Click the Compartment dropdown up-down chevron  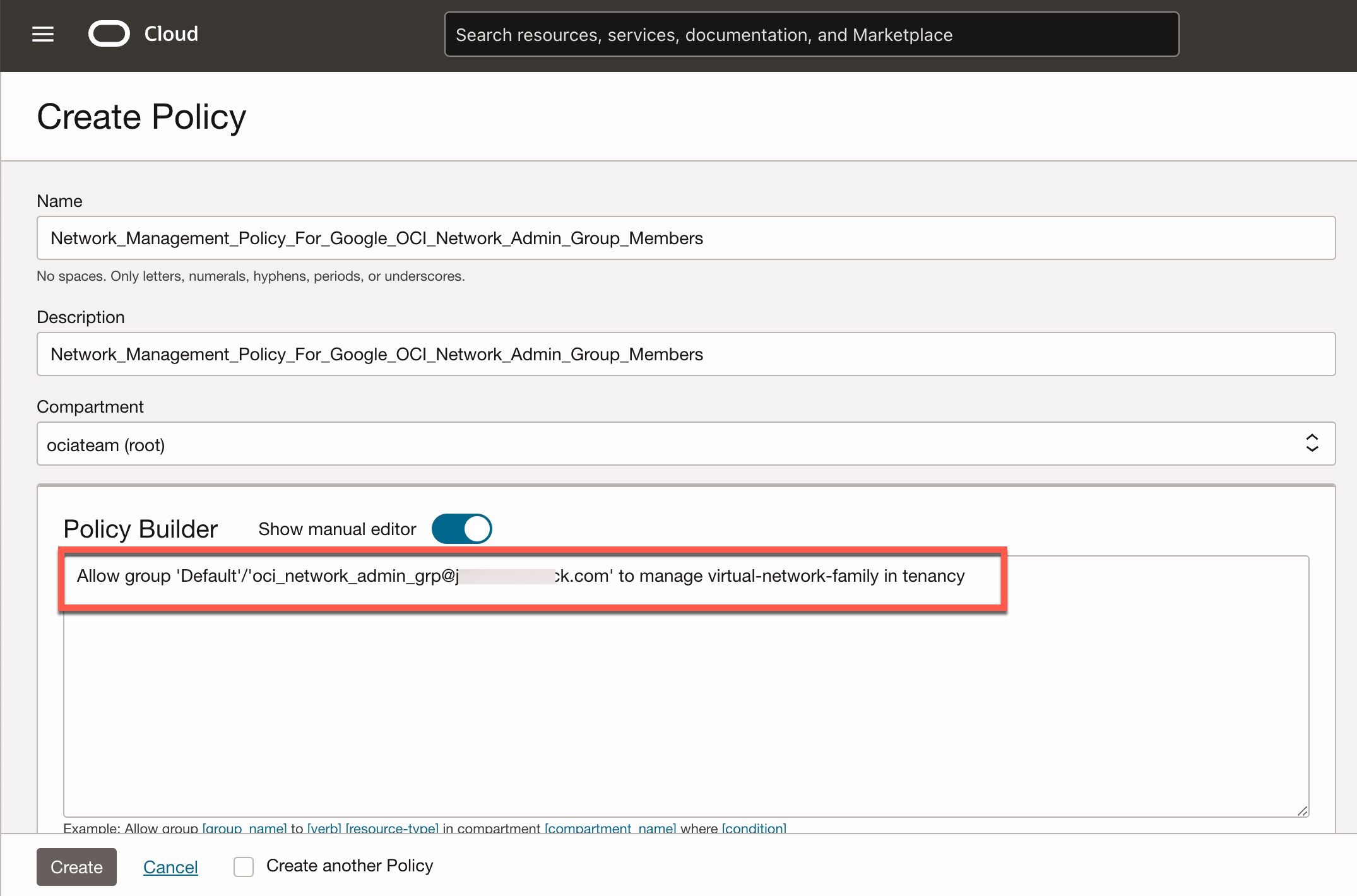click(x=1312, y=443)
